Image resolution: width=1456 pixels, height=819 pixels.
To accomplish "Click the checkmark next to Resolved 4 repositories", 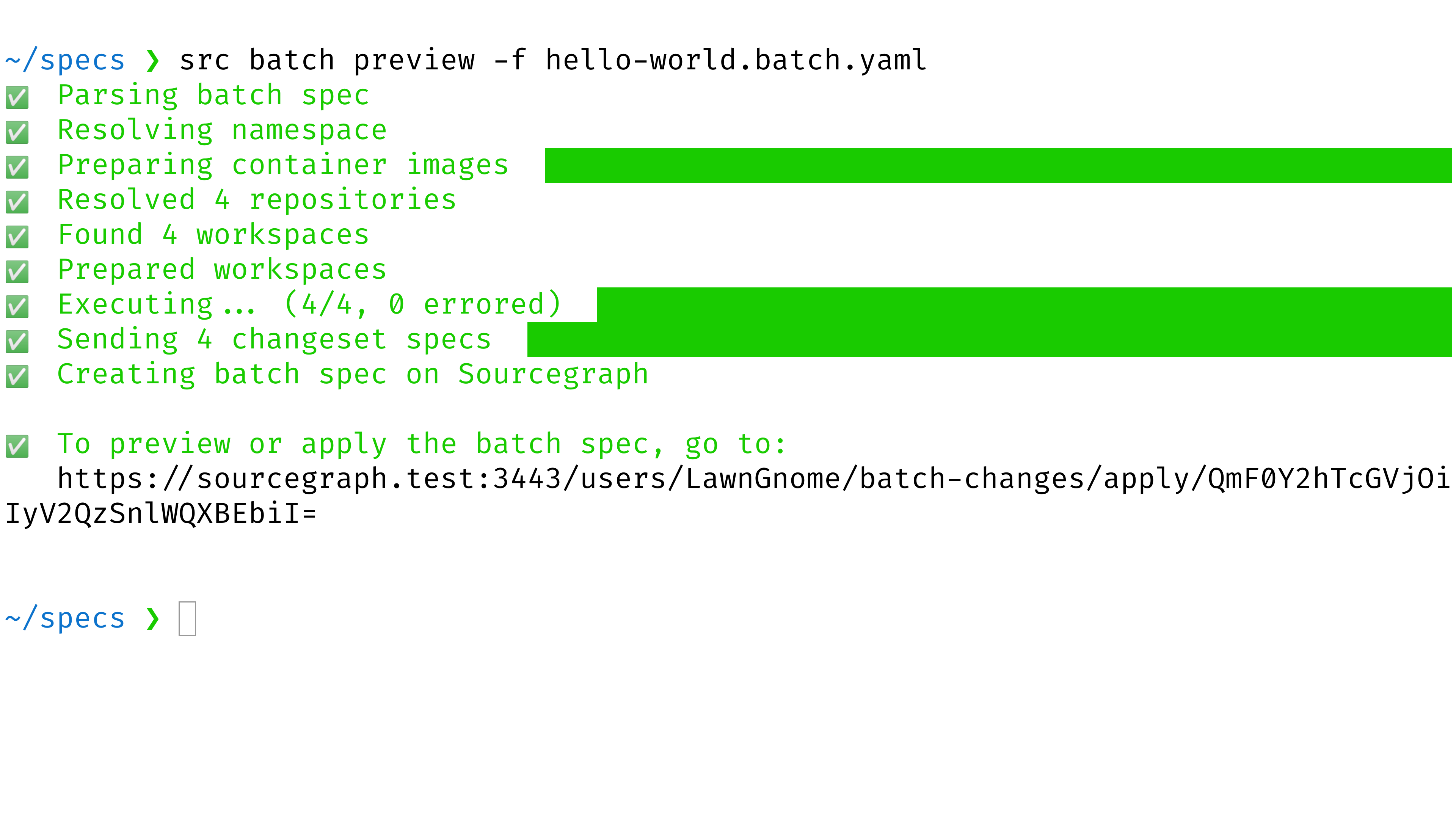I will point(17,202).
